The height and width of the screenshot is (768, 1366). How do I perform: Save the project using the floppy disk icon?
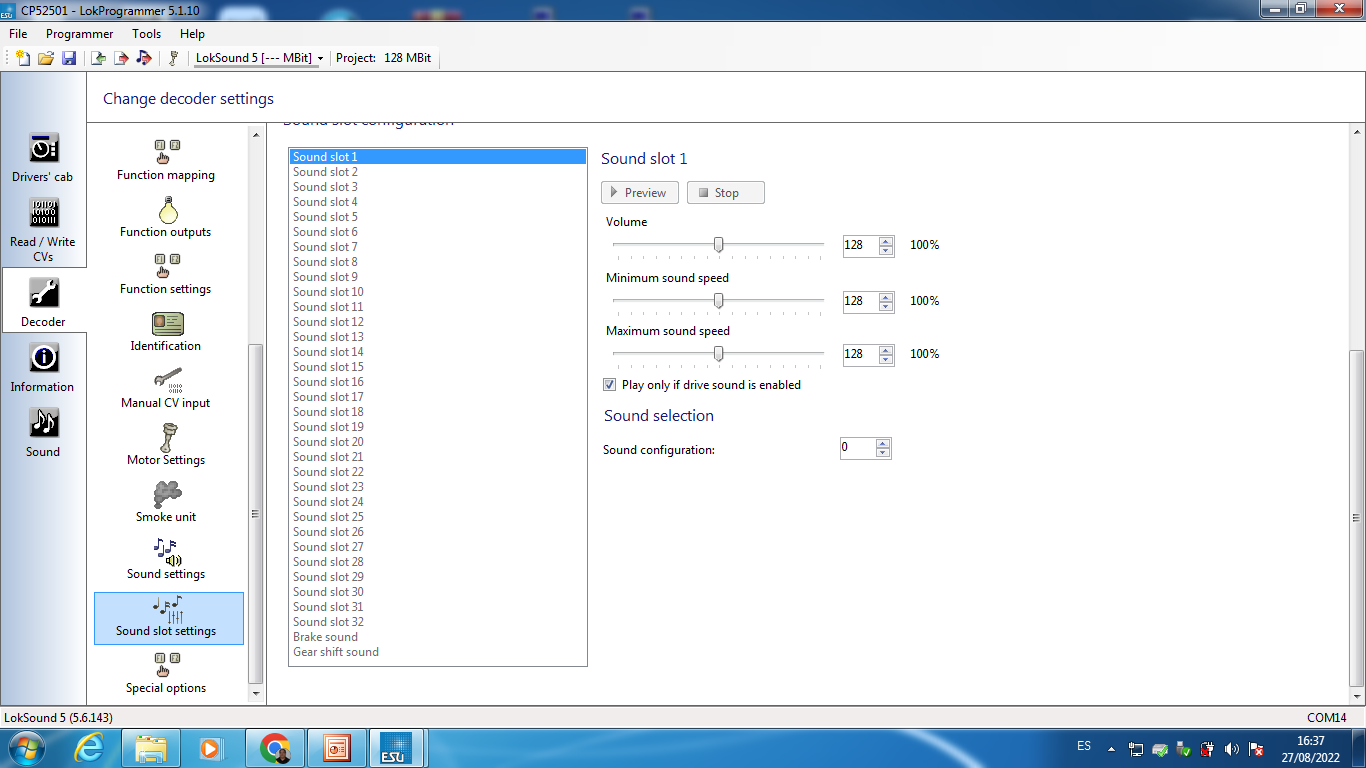pos(69,58)
